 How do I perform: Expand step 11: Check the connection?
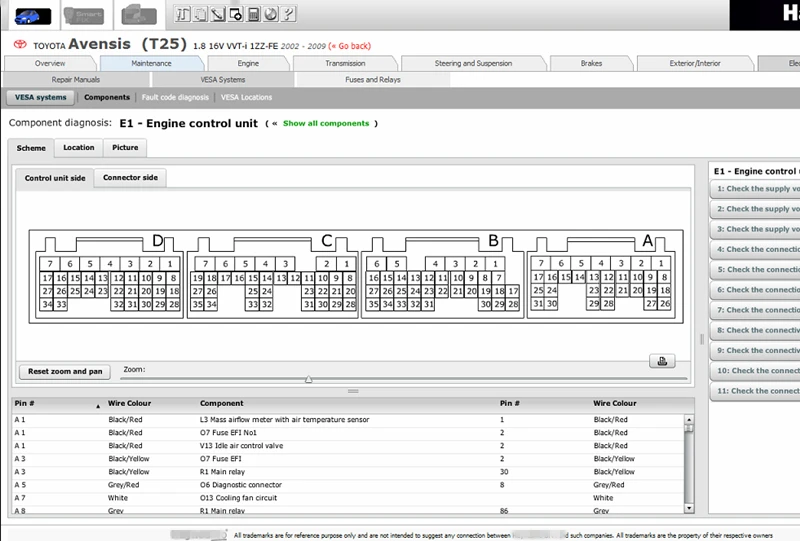coord(757,391)
